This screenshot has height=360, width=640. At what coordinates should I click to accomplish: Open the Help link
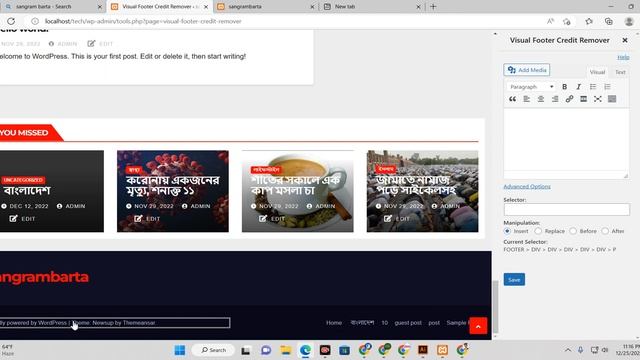tap(623, 57)
